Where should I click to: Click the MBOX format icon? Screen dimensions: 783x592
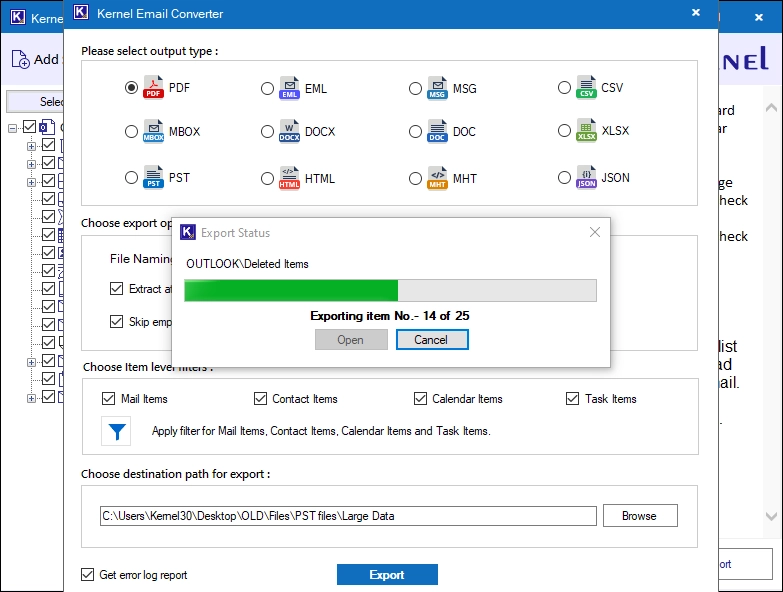[x=153, y=131]
